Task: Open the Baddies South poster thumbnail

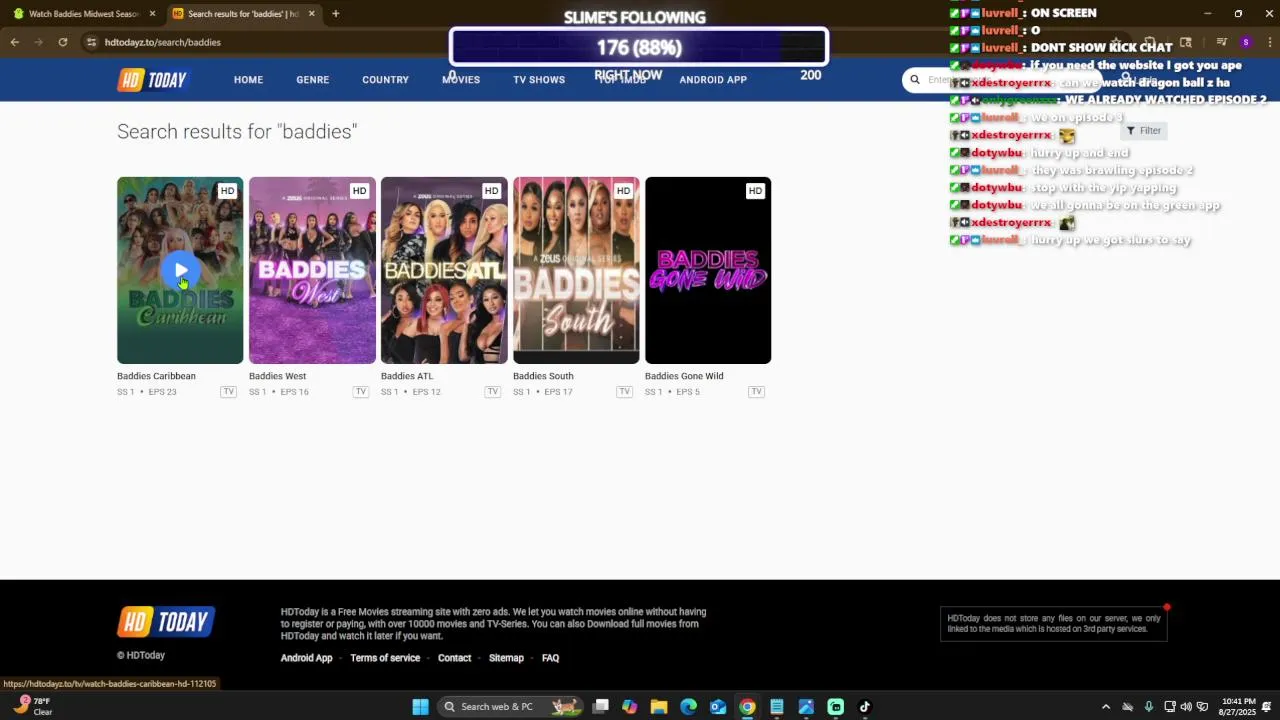Action: tap(576, 270)
